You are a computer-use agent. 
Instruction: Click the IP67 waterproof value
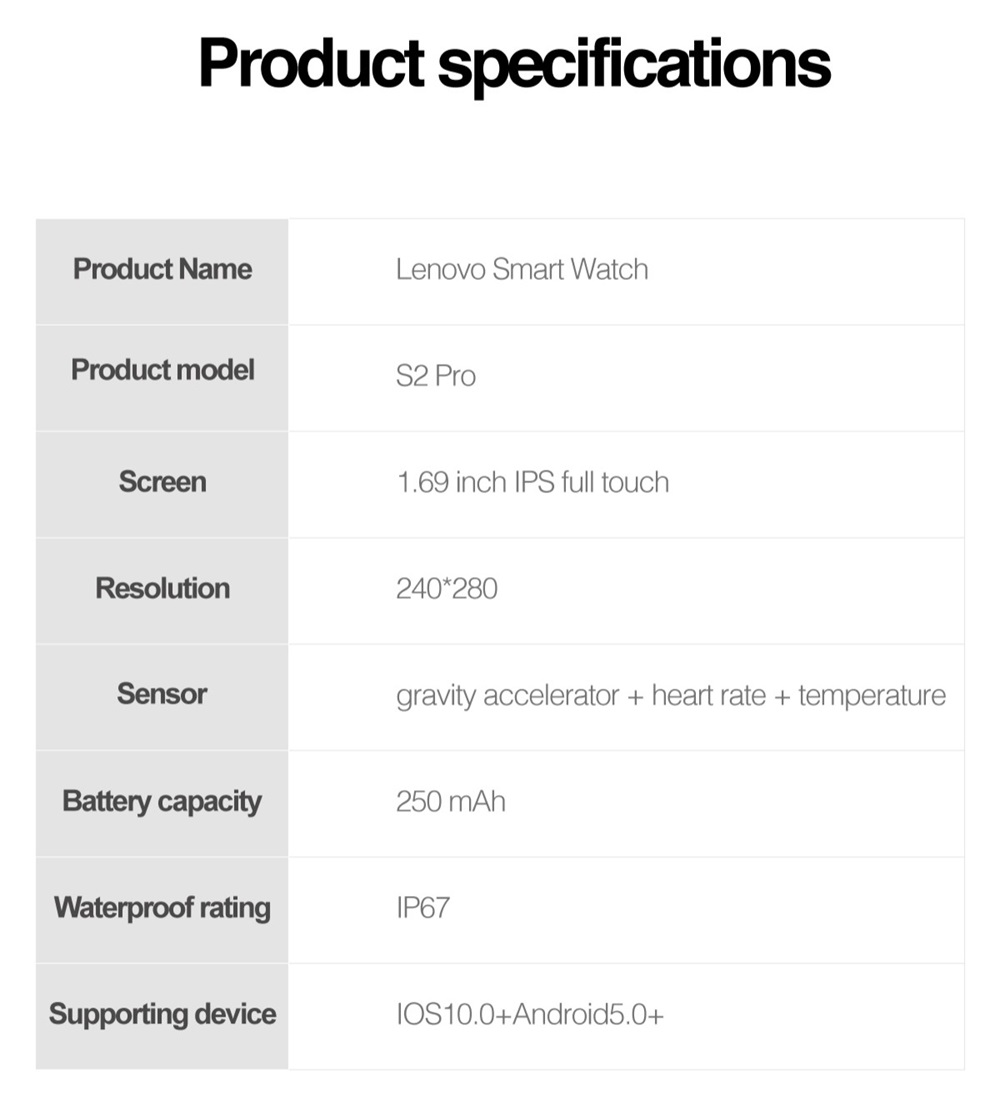click(x=423, y=908)
